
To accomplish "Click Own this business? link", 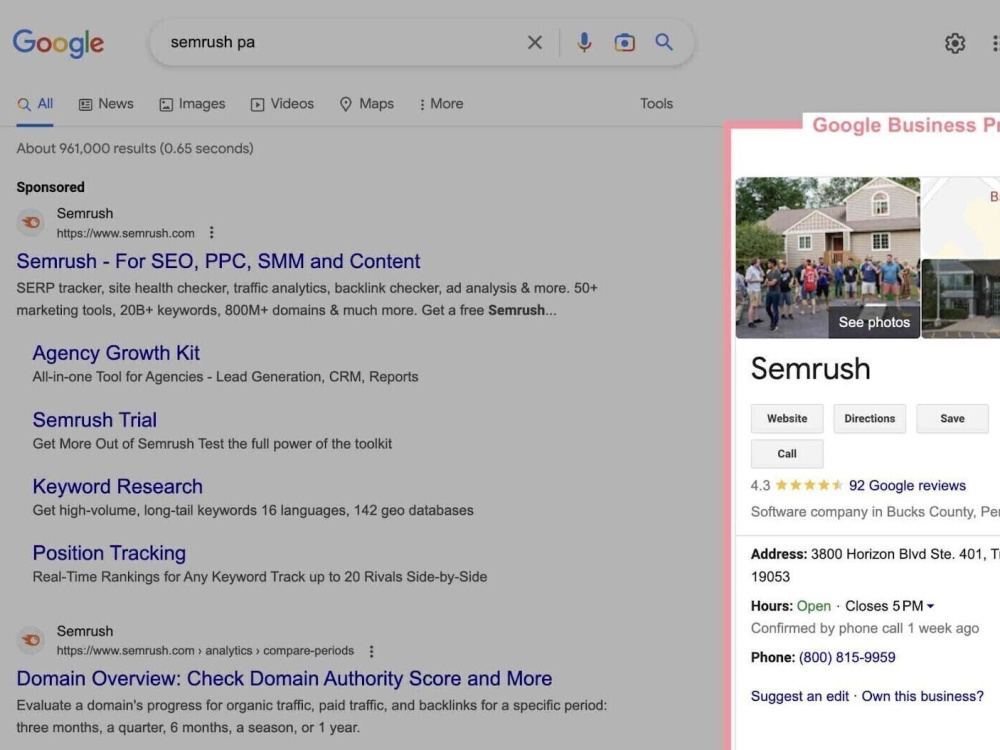I will pyautogui.click(x=922, y=696).
